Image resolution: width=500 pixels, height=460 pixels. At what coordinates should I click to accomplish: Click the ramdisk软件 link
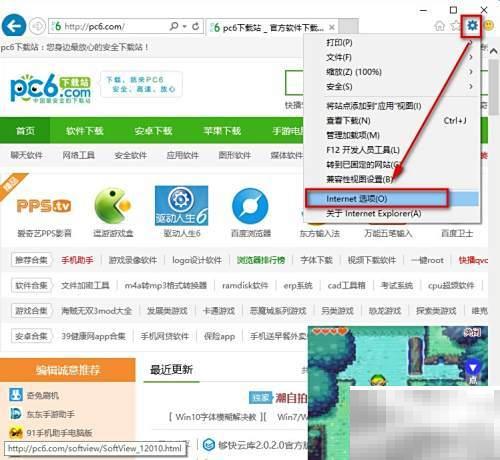245,285
